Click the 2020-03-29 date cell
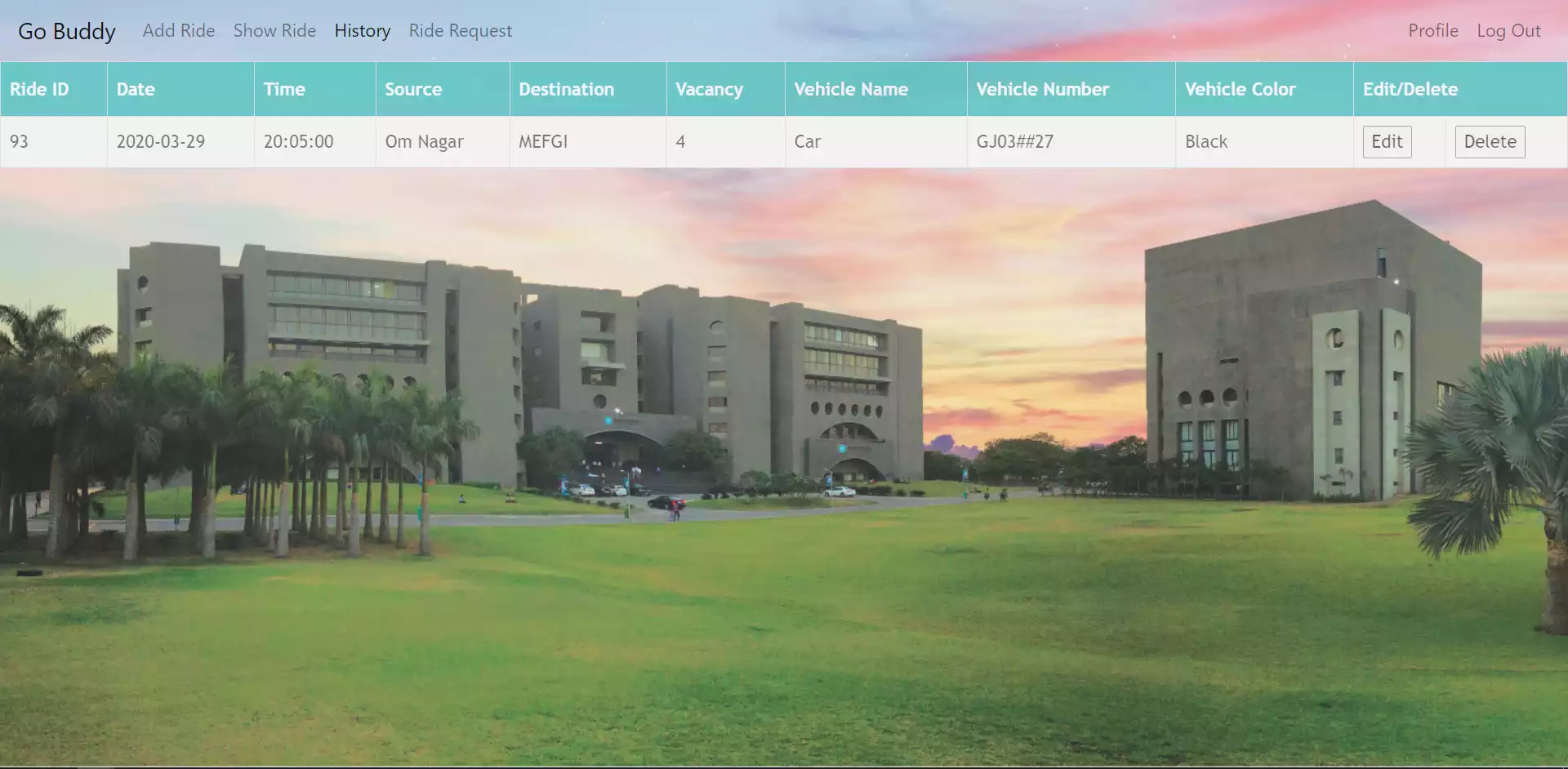Screen dimensions: 1568x769 (160, 142)
